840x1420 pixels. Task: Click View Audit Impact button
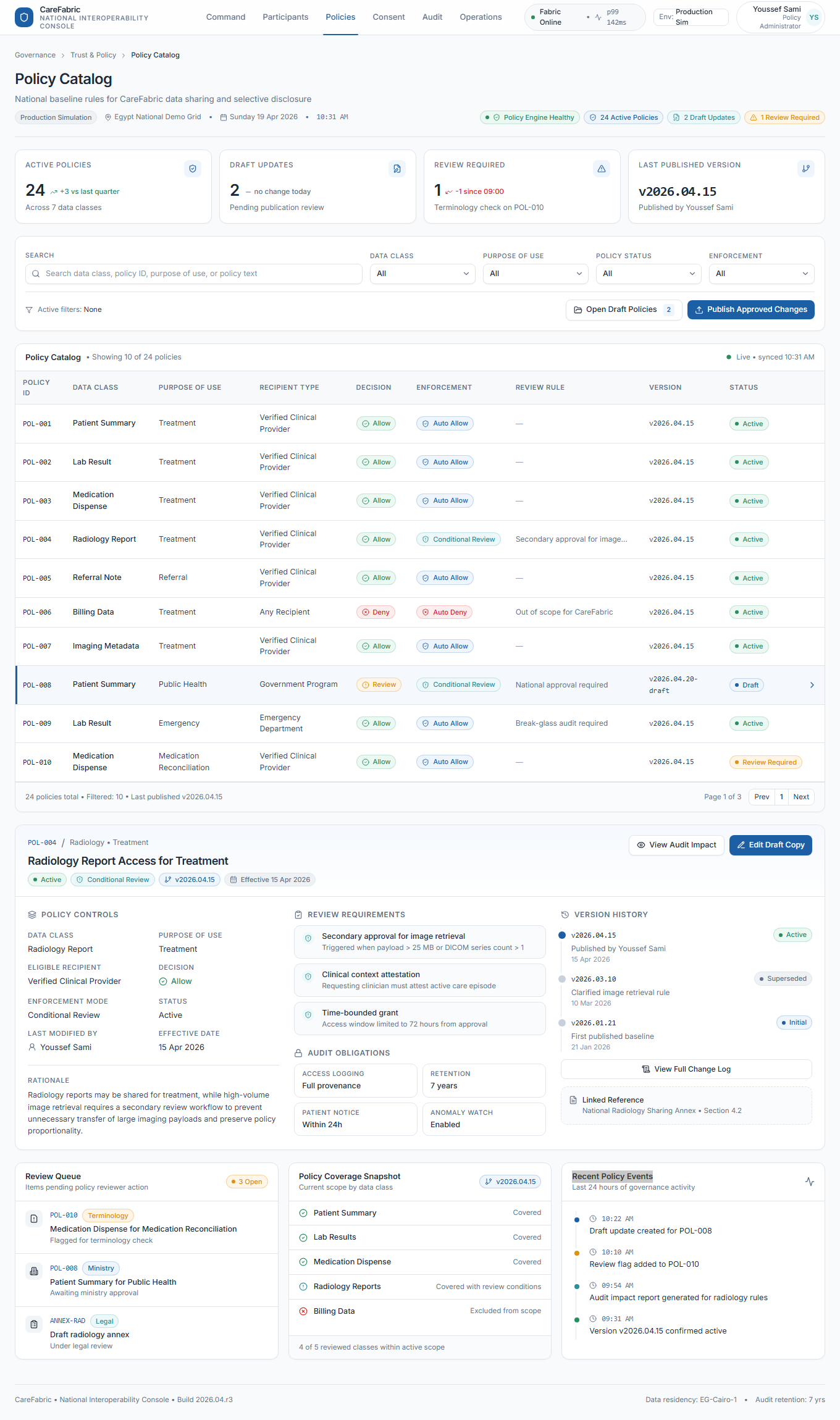[676, 845]
